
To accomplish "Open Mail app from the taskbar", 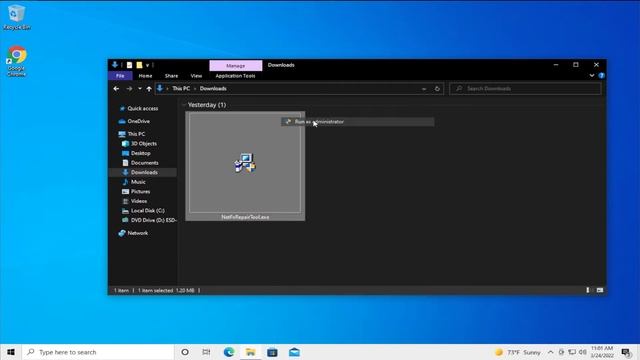I will click(294, 352).
